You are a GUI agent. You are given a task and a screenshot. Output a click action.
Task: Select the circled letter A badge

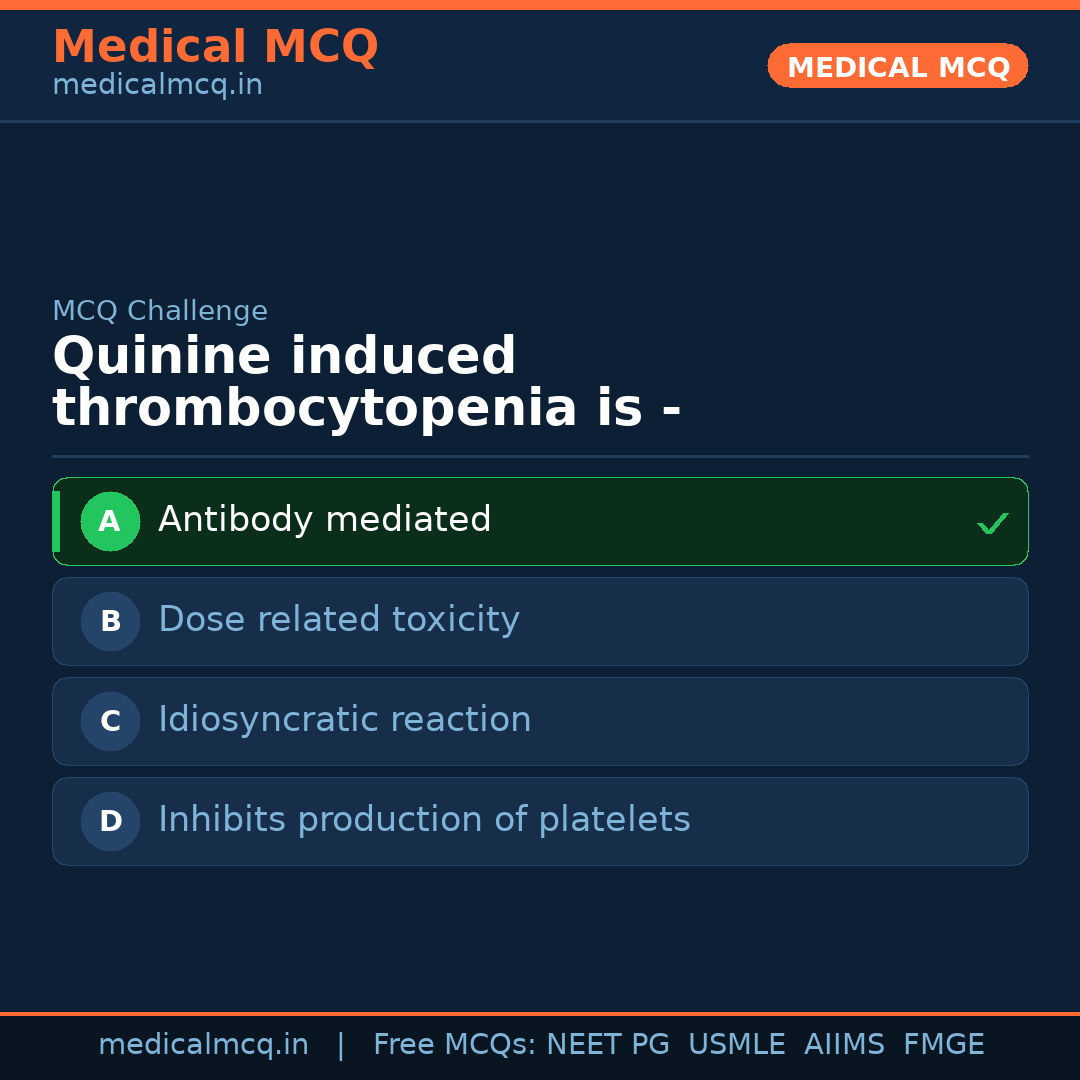point(110,521)
